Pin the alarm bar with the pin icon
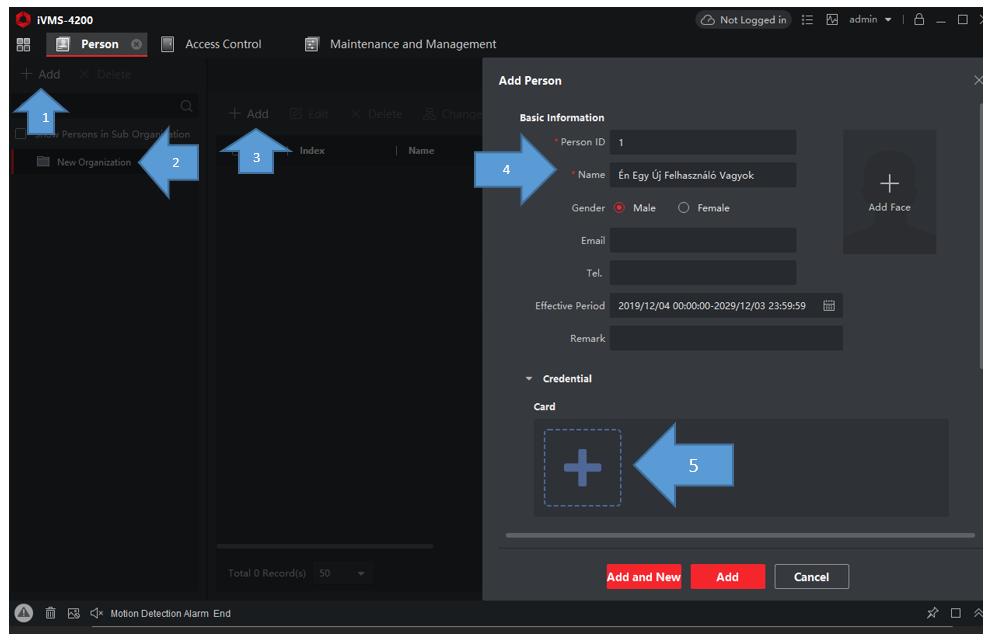This screenshot has height=643, width=990. (x=932, y=613)
